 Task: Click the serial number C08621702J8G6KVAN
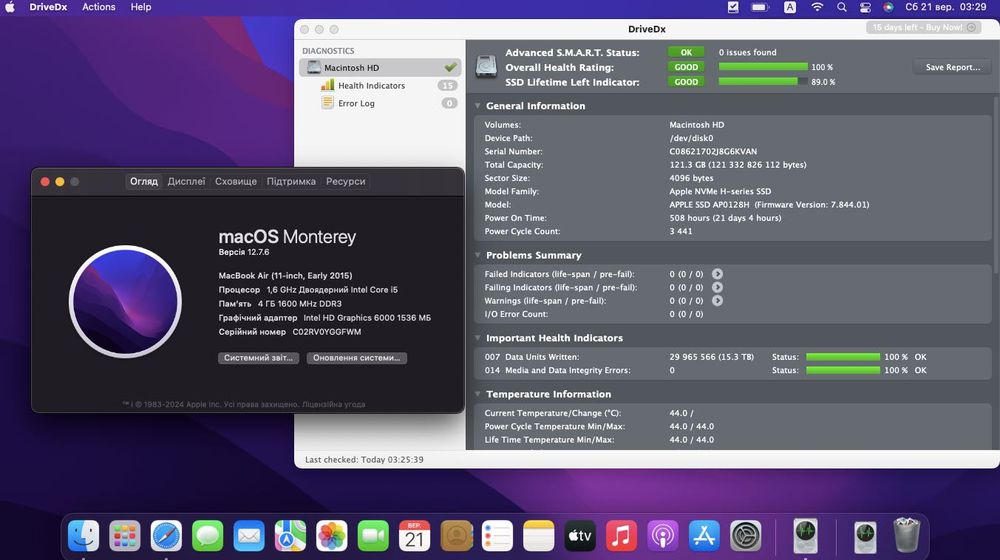click(713, 152)
